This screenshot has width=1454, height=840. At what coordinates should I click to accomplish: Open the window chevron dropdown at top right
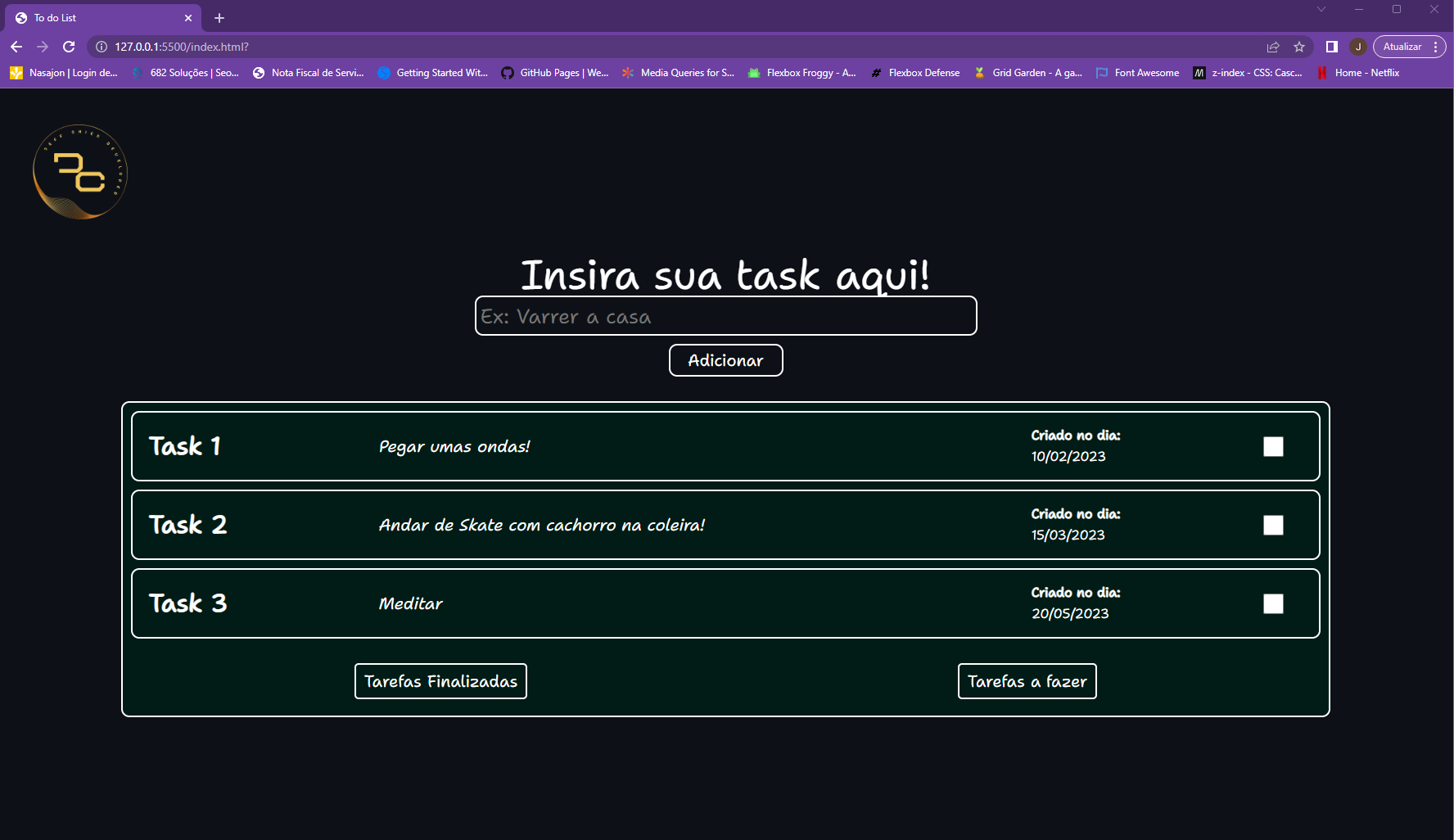(x=1321, y=9)
